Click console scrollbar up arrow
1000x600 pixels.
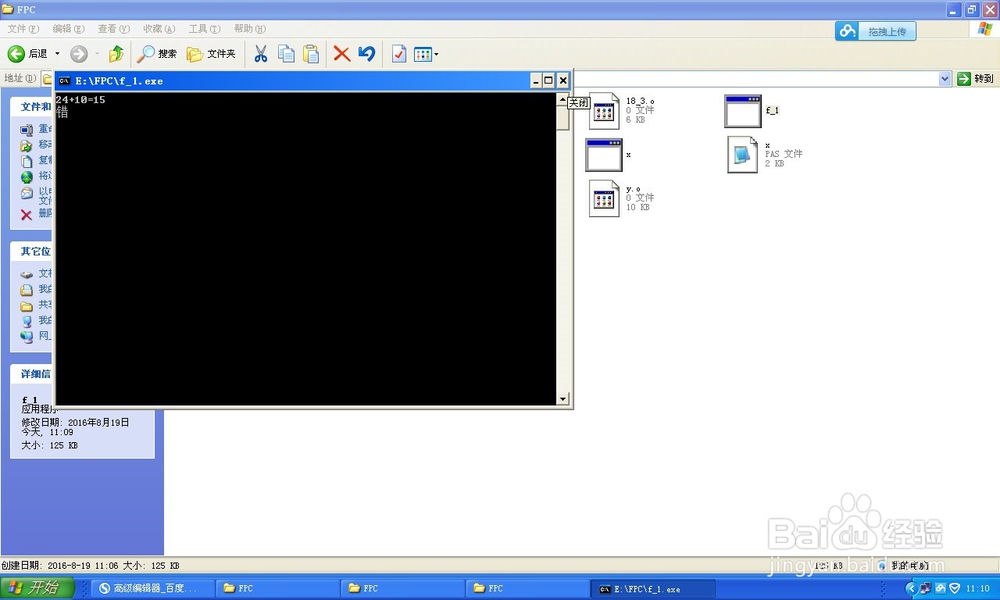click(562, 99)
